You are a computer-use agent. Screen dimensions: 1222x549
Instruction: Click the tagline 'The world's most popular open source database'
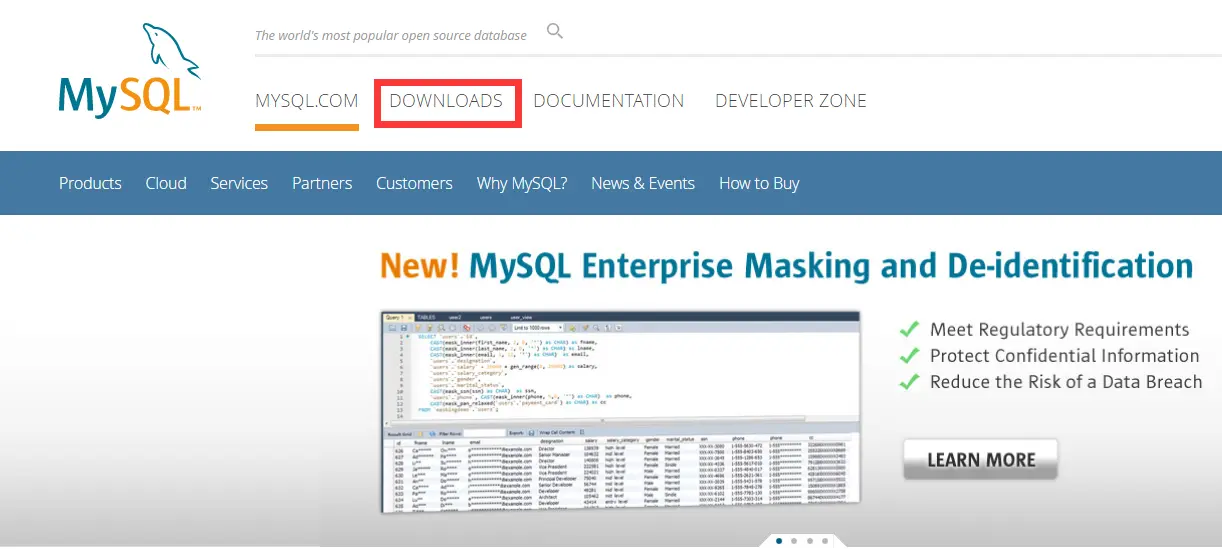pyautogui.click(x=391, y=35)
